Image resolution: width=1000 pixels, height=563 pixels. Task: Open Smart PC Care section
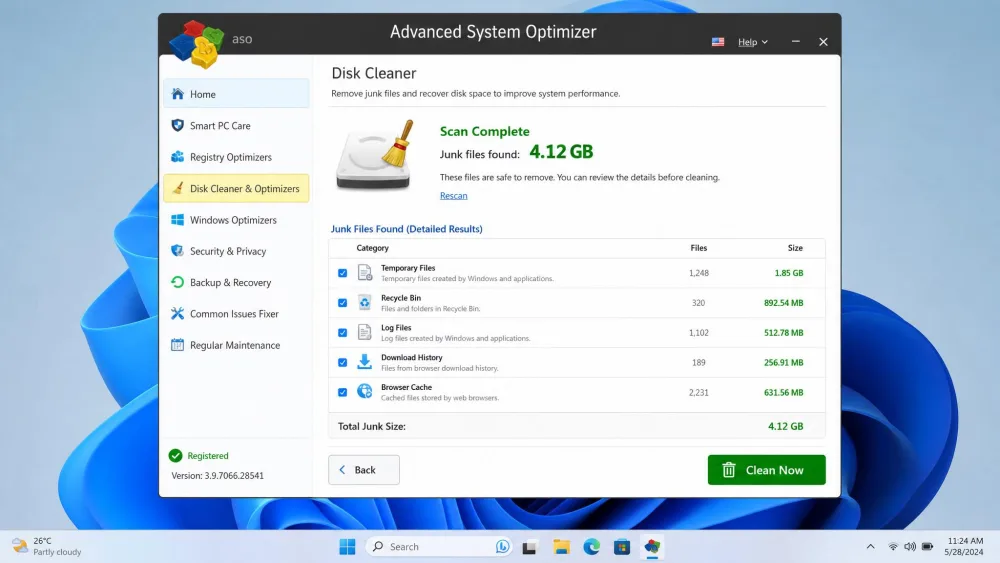tap(236, 126)
